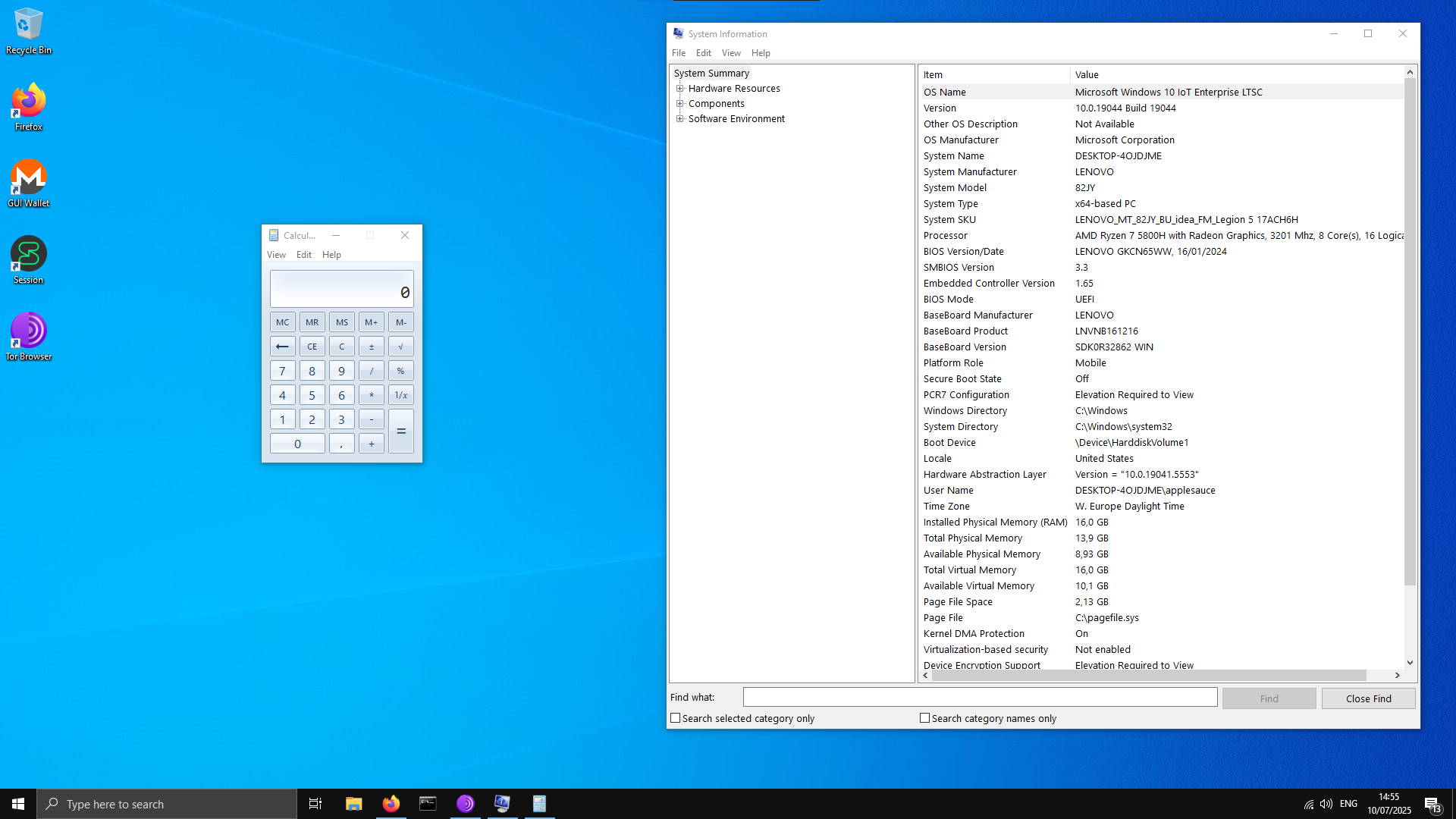Select the Processor row
Image resolution: width=1456 pixels, height=819 pixels.
click(1161, 235)
